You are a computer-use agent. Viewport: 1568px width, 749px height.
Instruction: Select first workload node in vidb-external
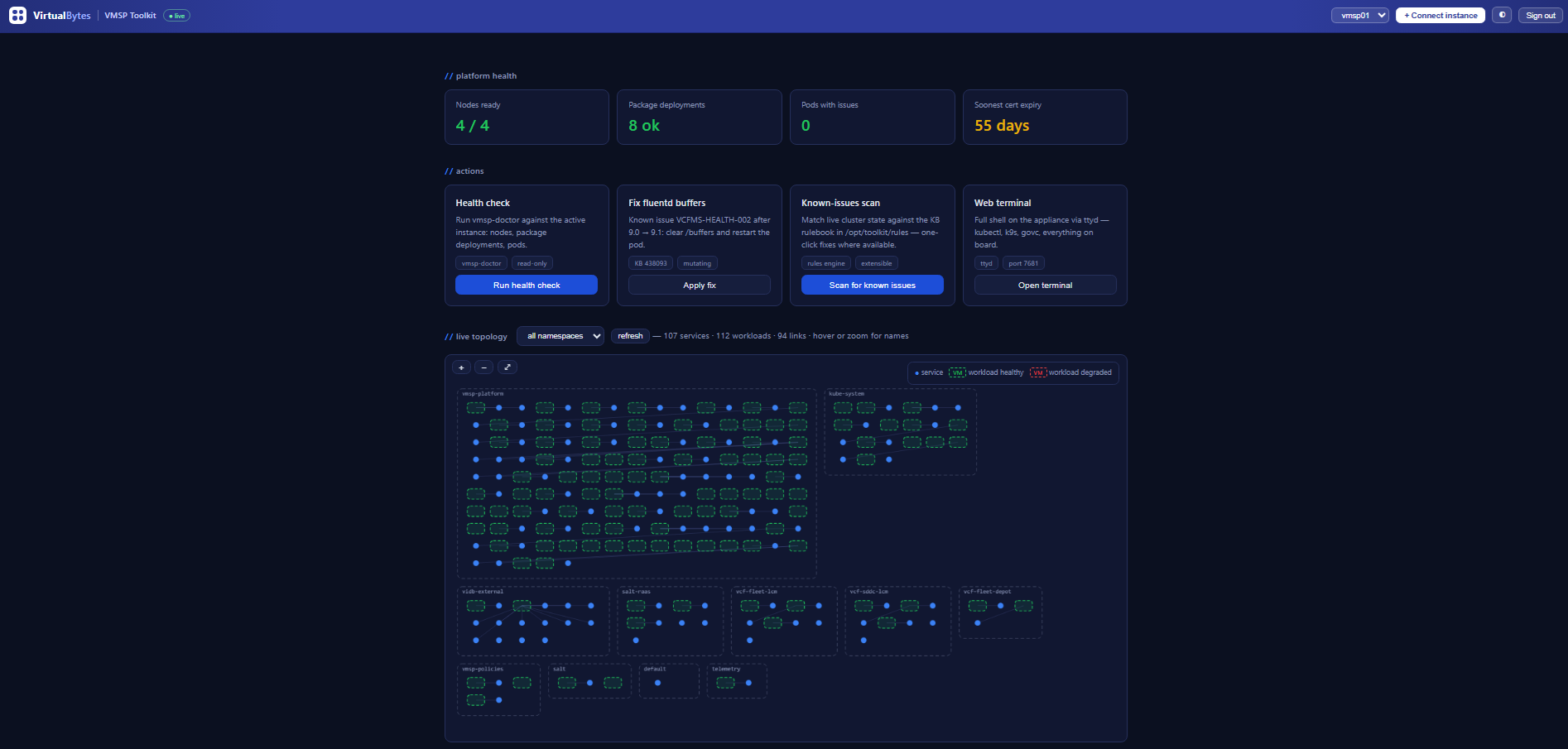(476, 606)
